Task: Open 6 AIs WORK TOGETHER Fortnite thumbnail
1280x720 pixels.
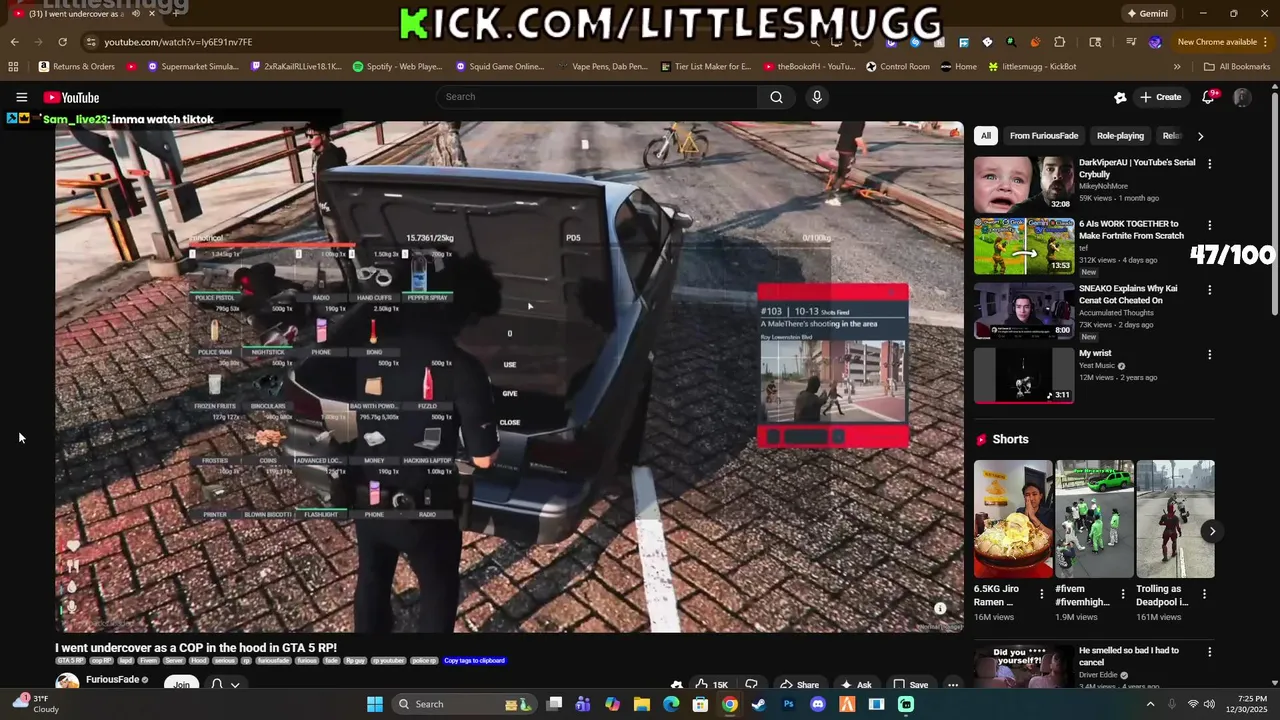Action: [1024, 246]
